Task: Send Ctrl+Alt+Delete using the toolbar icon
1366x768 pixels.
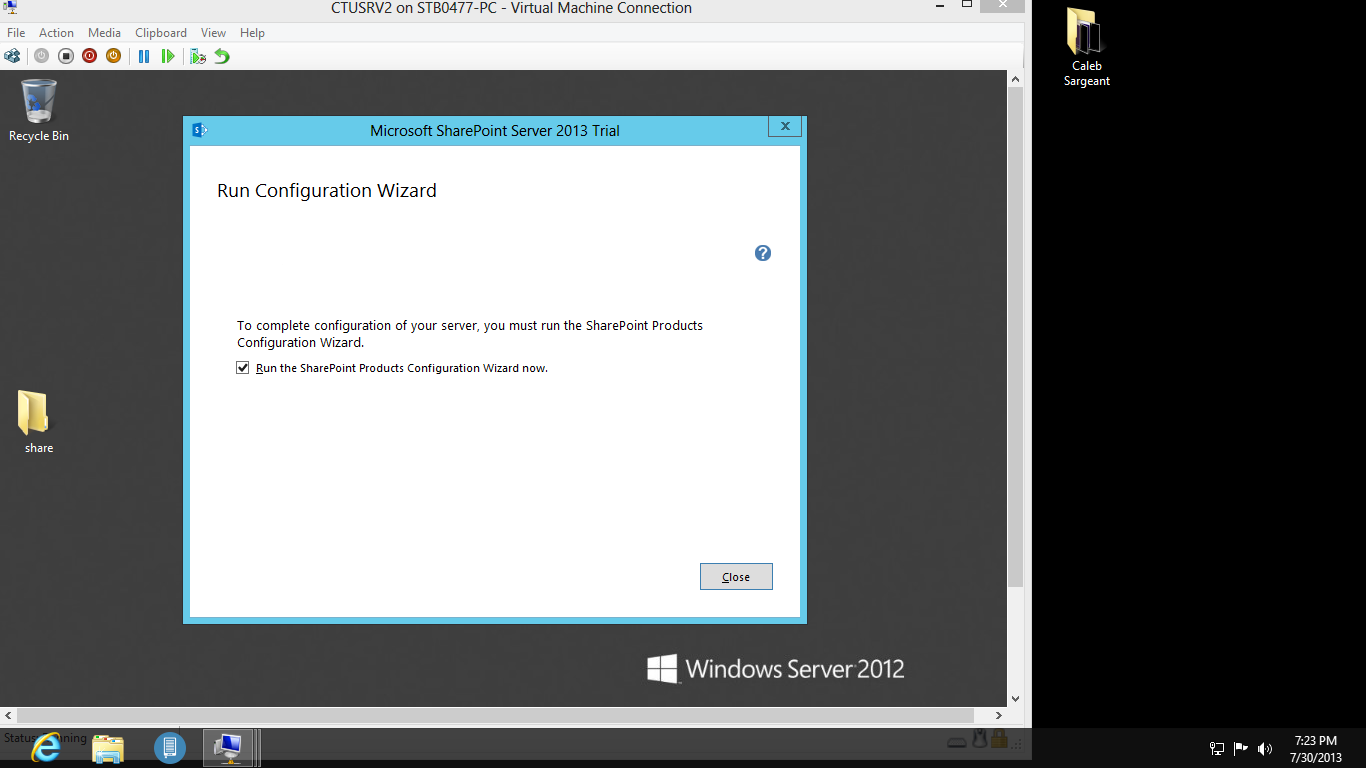Action: click(x=12, y=56)
